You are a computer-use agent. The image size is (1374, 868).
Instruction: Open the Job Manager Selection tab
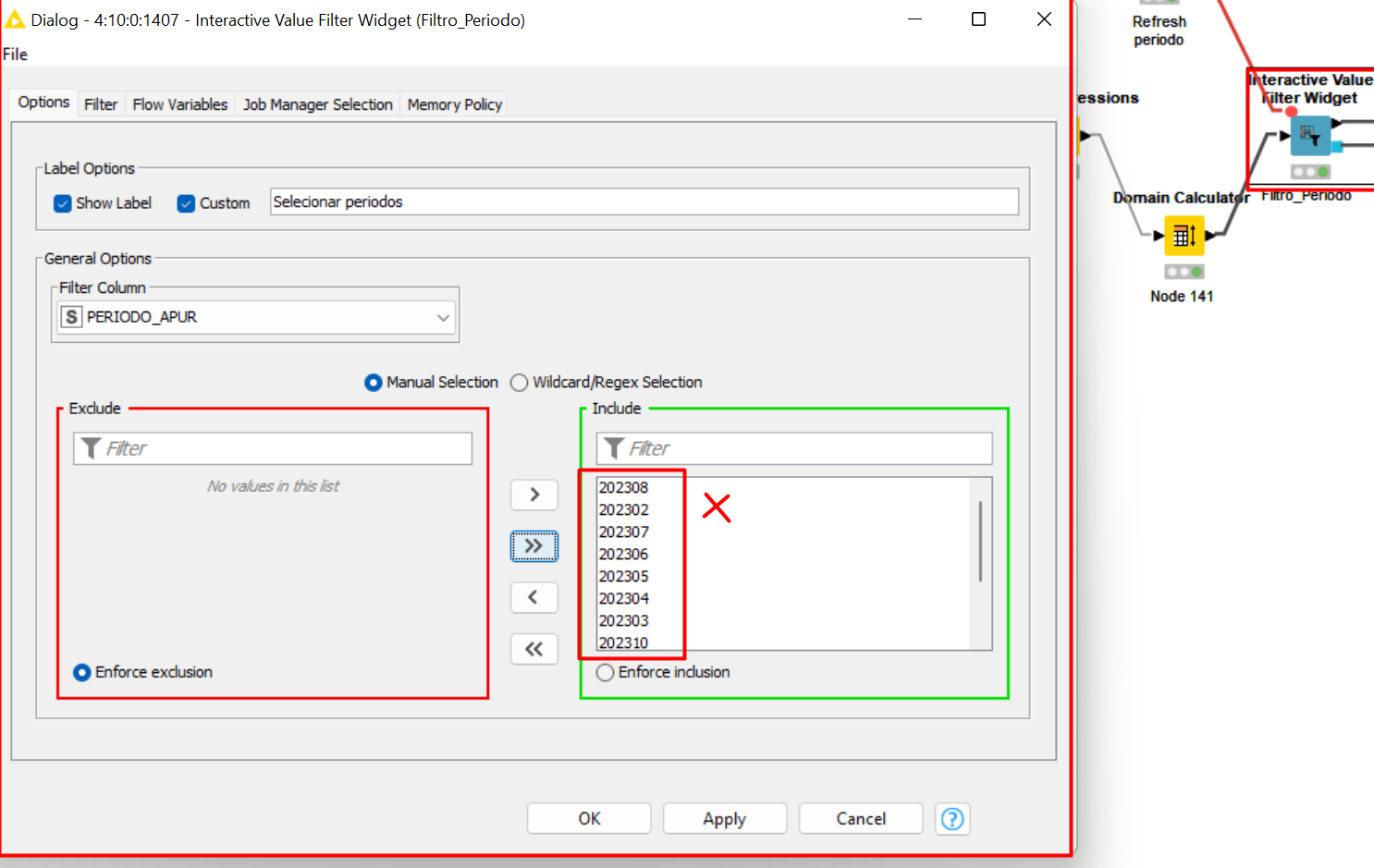[318, 104]
